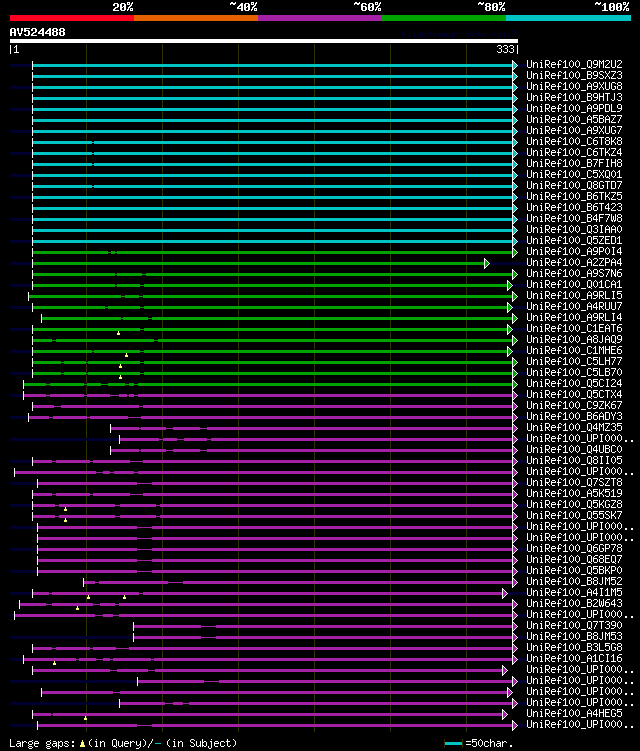Image resolution: width=640 pixels, height=751 pixels.
Task: Open hit UniRef100_A9XUG8
Action: [574, 86]
